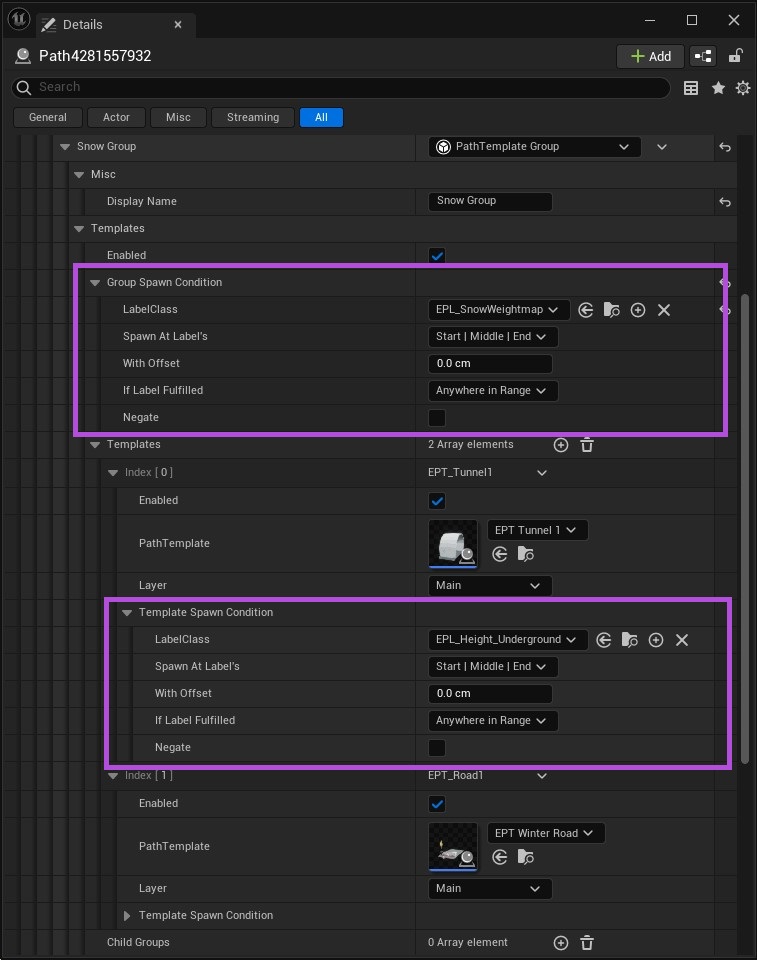
Task: Select the Actor filter tab
Action: [116, 117]
